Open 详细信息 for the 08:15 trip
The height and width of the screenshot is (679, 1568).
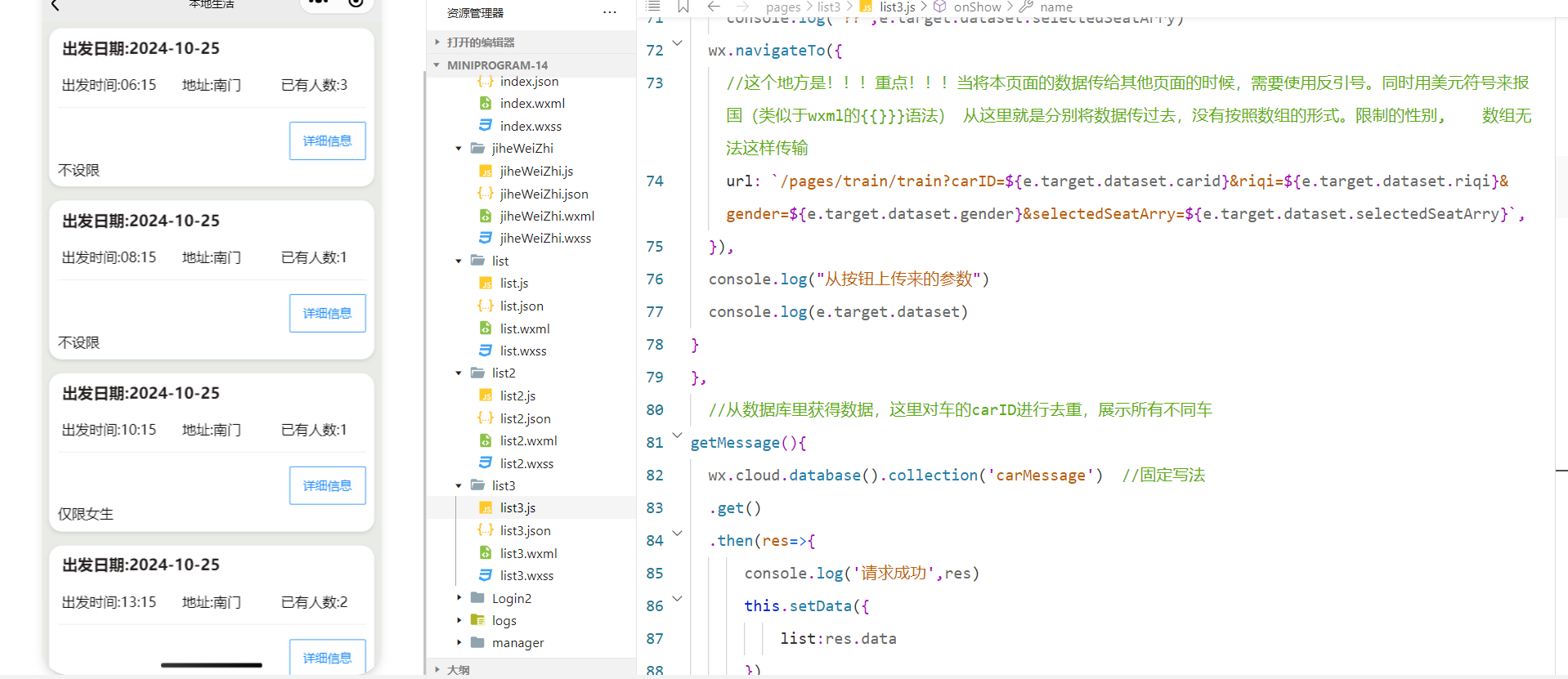pyautogui.click(x=327, y=313)
